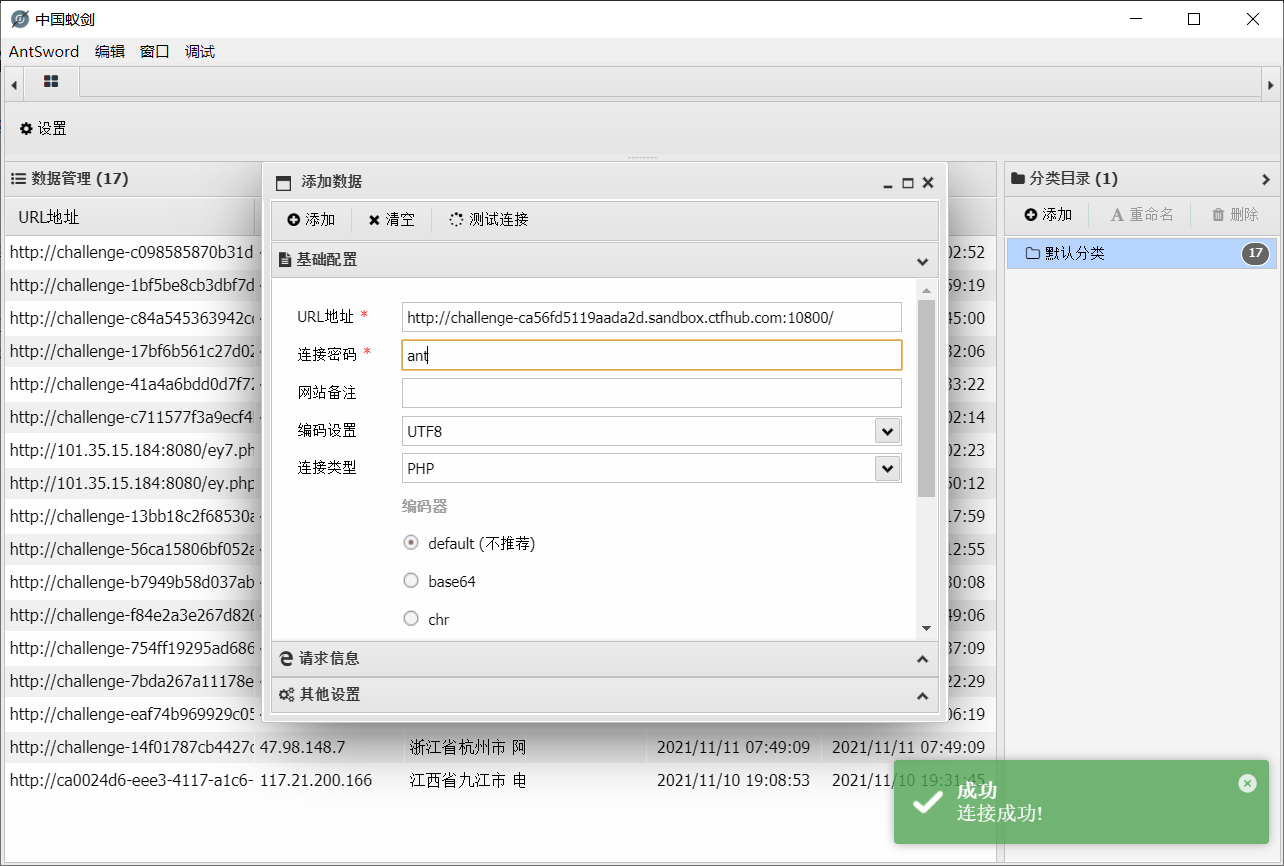Open the 连接类型 PHP dropdown
The height and width of the screenshot is (866, 1284).
coord(886,468)
